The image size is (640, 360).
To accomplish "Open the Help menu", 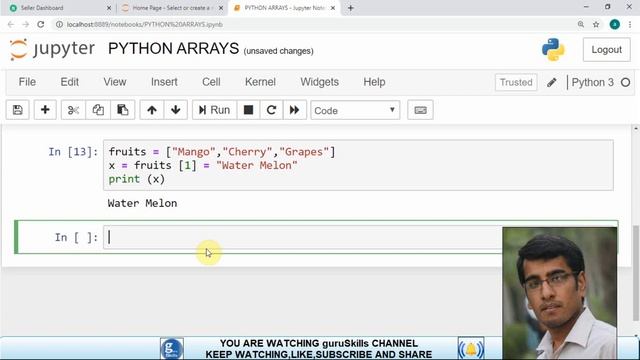I will click(x=374, y=82).
